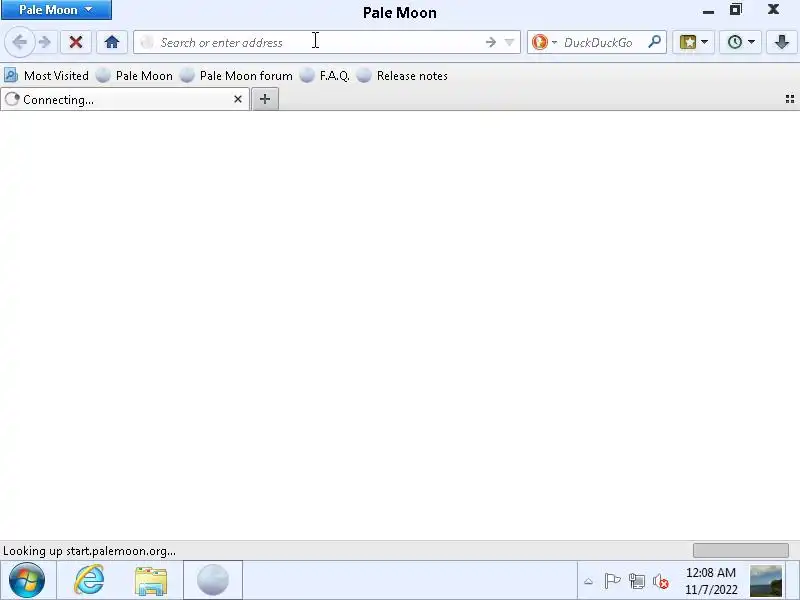The height and width of the screenshot is (600, 800).
Task: Open the clock showing 12:08 AM
Action: tap(711, 581)
